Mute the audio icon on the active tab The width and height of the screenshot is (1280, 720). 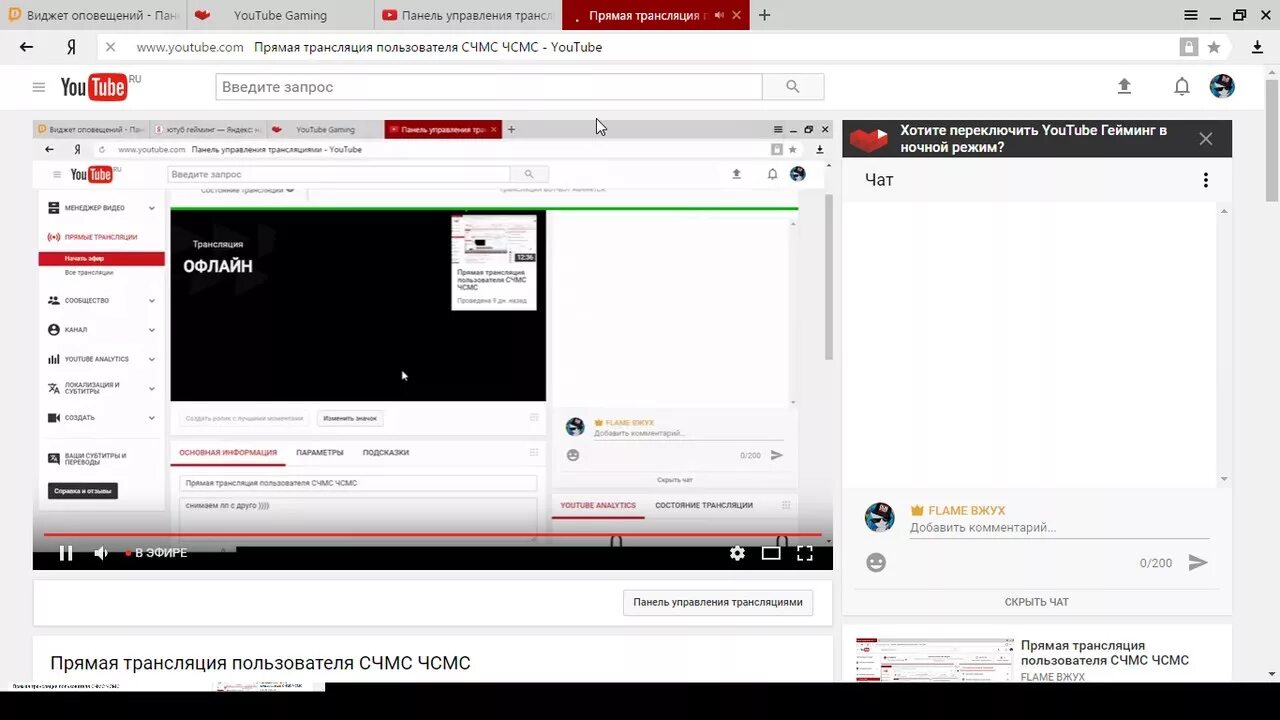719,15
